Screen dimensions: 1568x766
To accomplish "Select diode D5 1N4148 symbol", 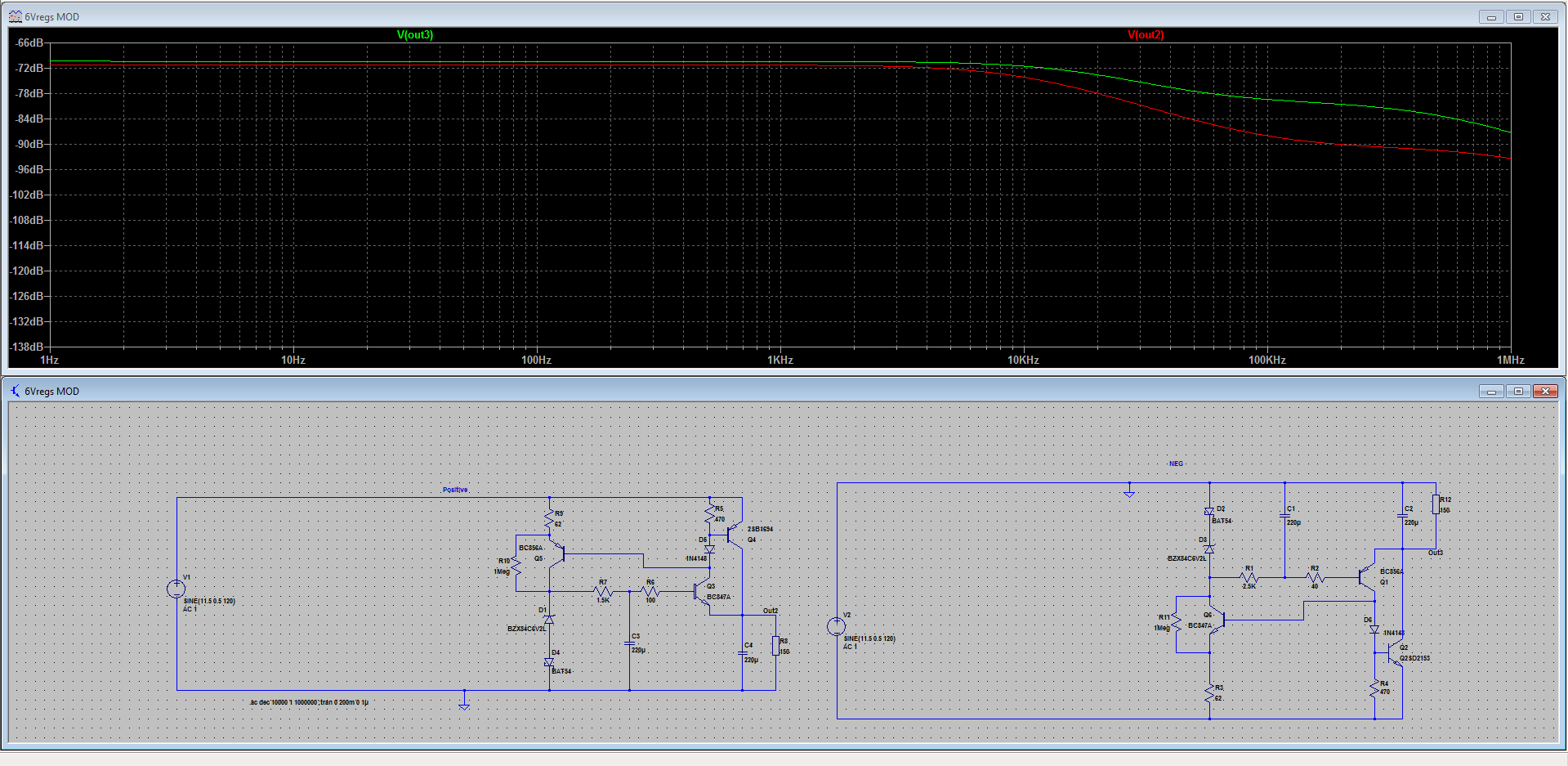I will pos(709,549).
